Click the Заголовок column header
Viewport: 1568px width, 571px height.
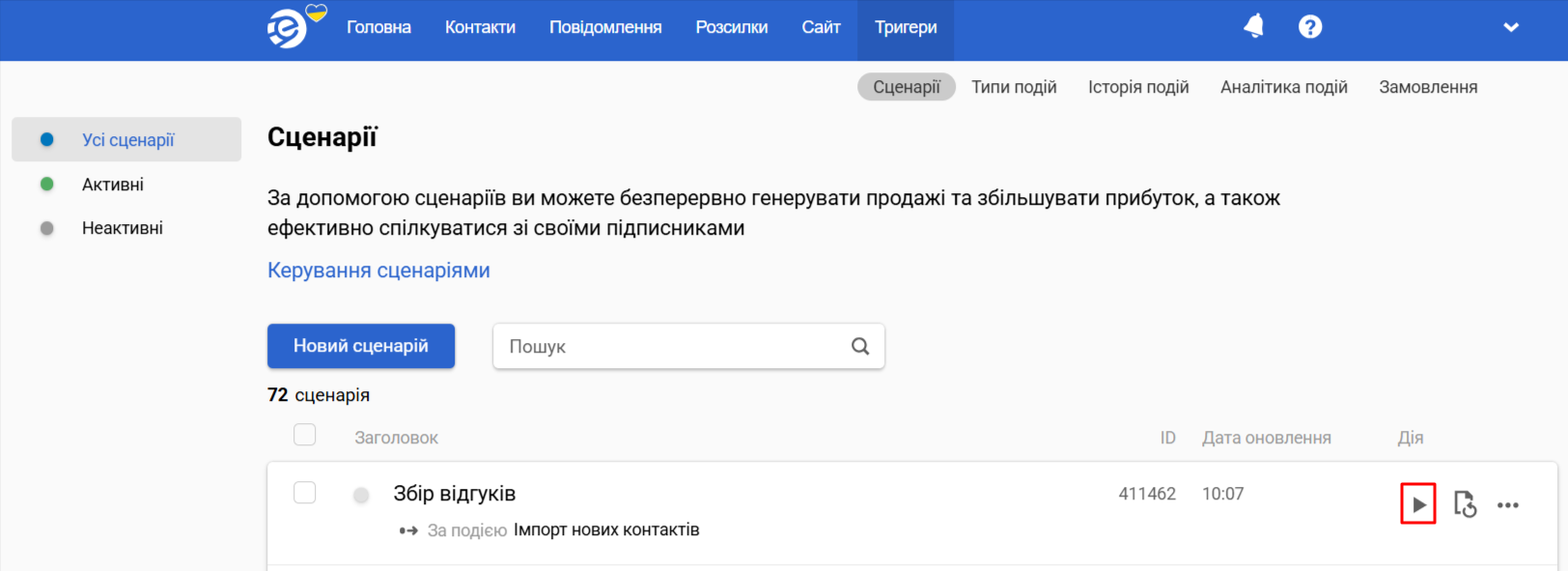pyautogui.click(x=396, y=438)
